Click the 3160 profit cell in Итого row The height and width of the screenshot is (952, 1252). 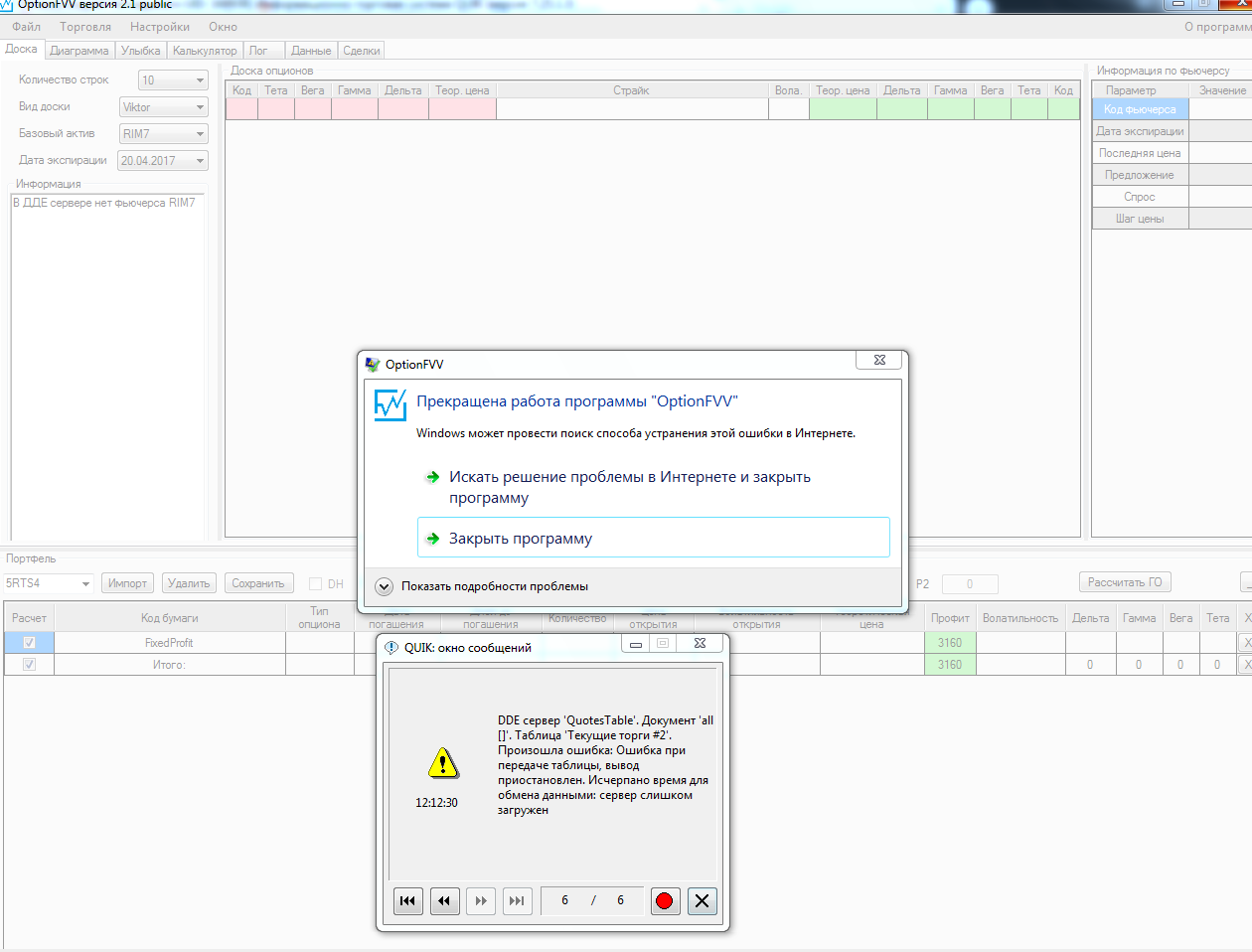click(x=950, y=665)
